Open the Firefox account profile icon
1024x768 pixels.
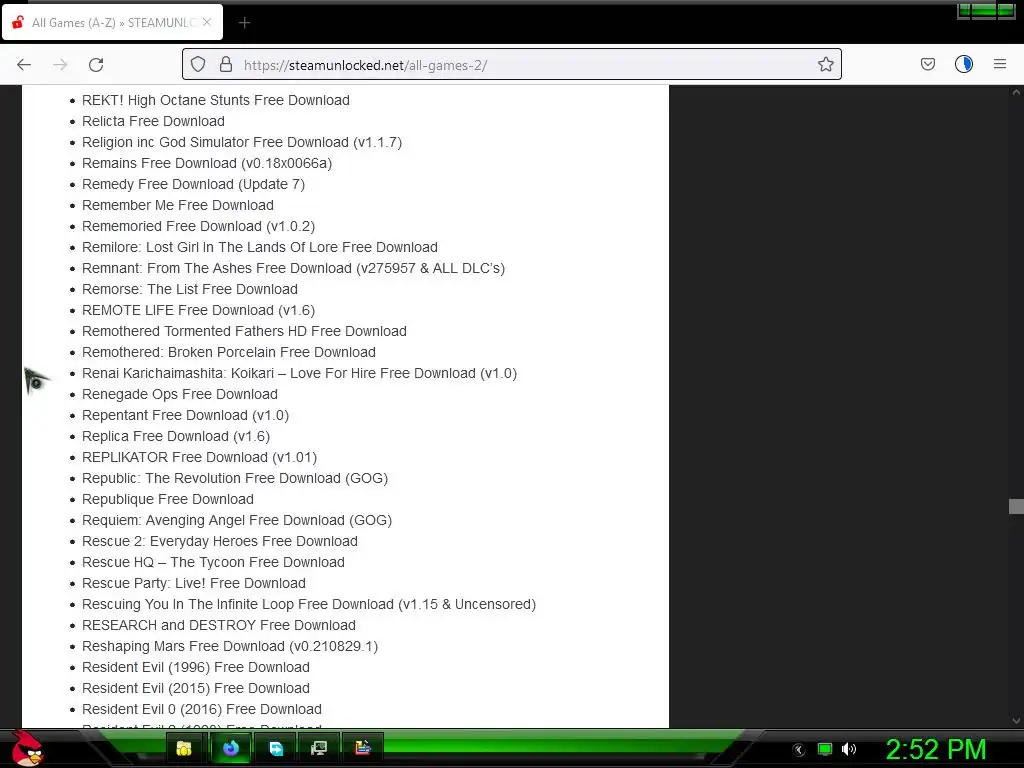pos(964,64)
